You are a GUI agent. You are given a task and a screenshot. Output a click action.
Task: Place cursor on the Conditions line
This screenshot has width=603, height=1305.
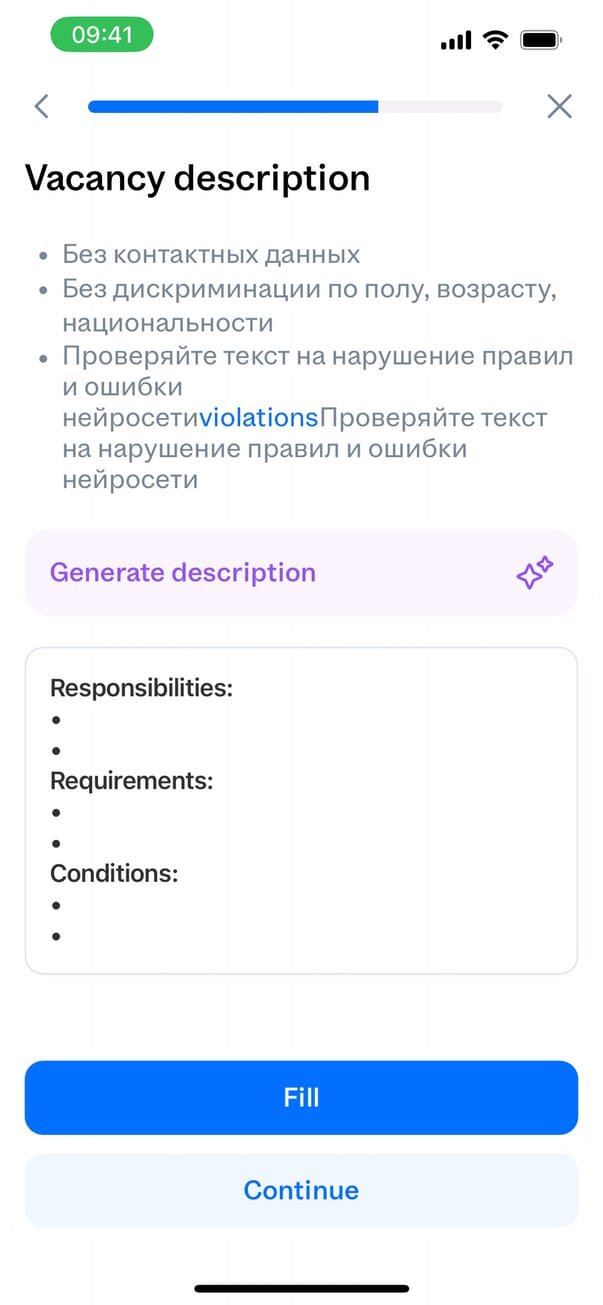click(x=114, y=873)
